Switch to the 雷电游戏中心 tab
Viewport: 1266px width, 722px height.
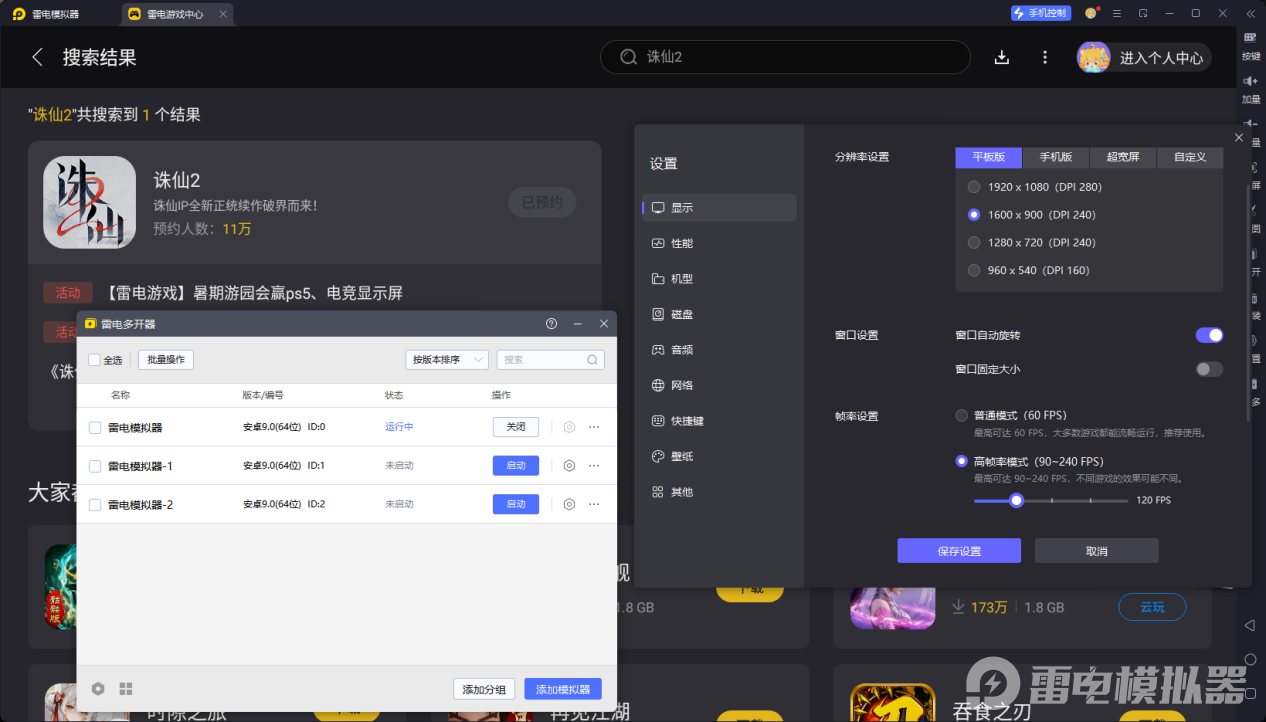pos(175,13)
